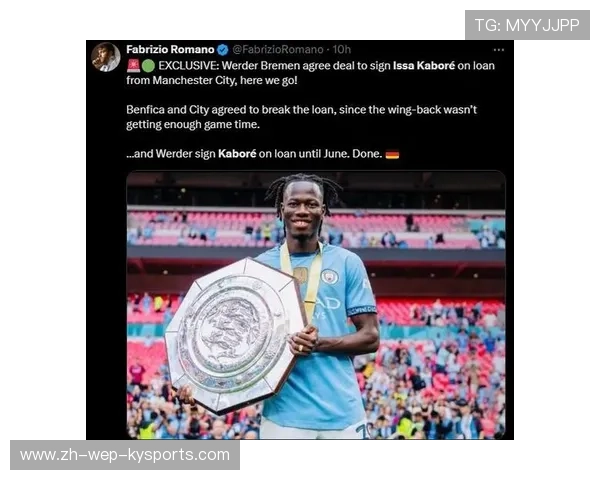Open the attached player photo

point(316,305)
